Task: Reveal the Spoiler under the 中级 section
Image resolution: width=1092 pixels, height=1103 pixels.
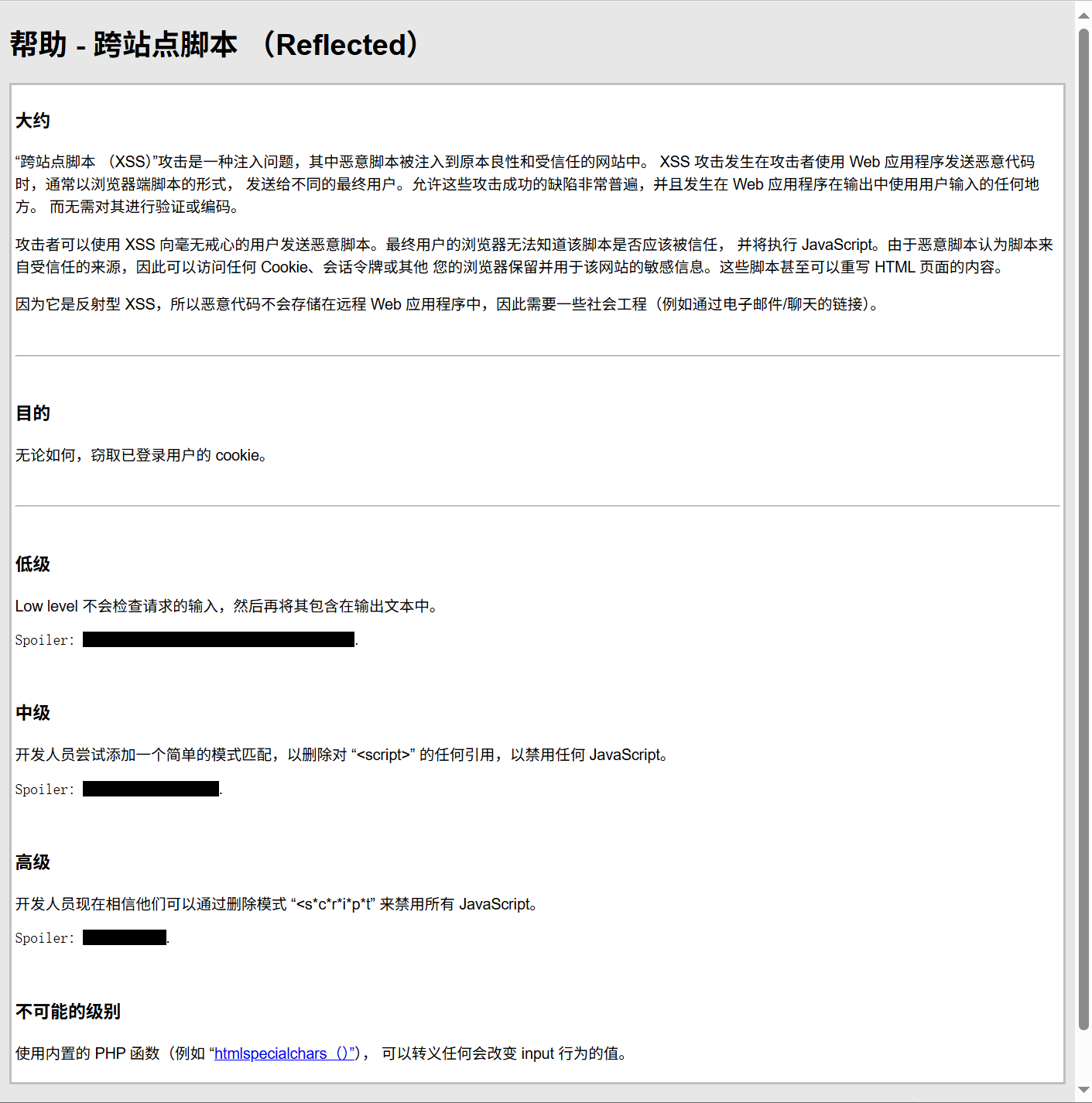Action: 150,789
